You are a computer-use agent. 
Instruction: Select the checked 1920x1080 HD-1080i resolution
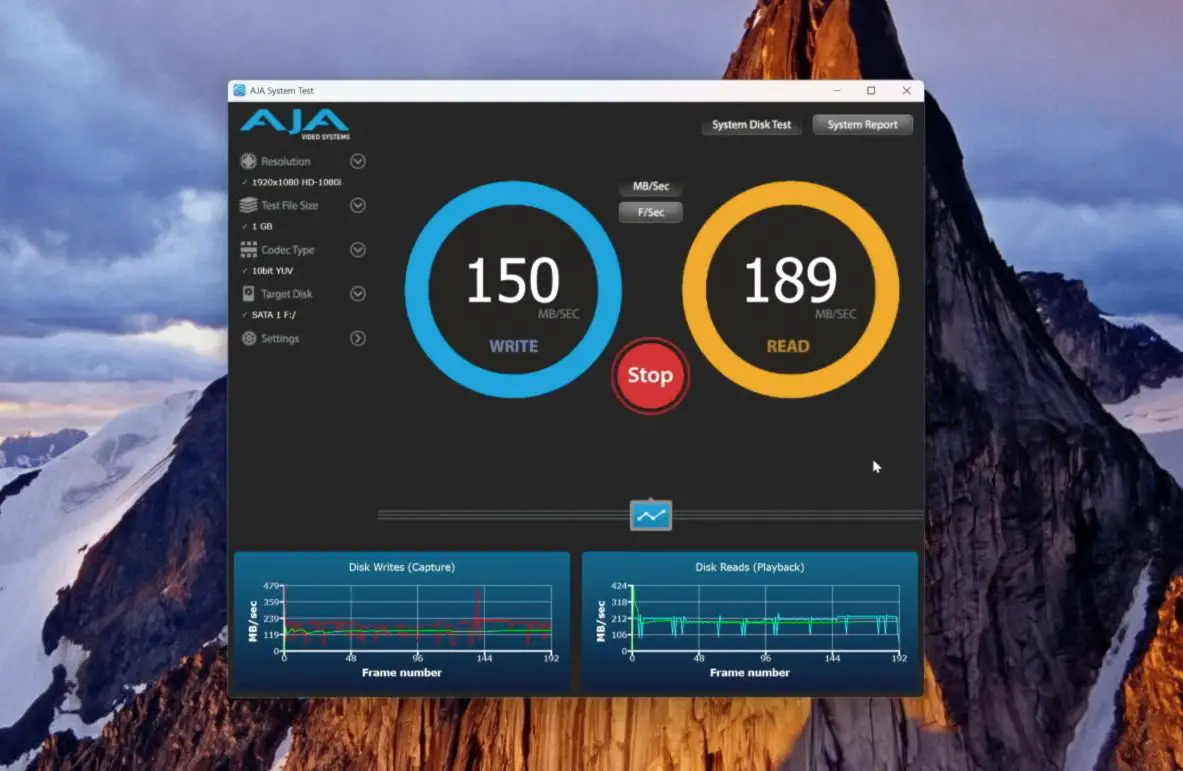296,183
